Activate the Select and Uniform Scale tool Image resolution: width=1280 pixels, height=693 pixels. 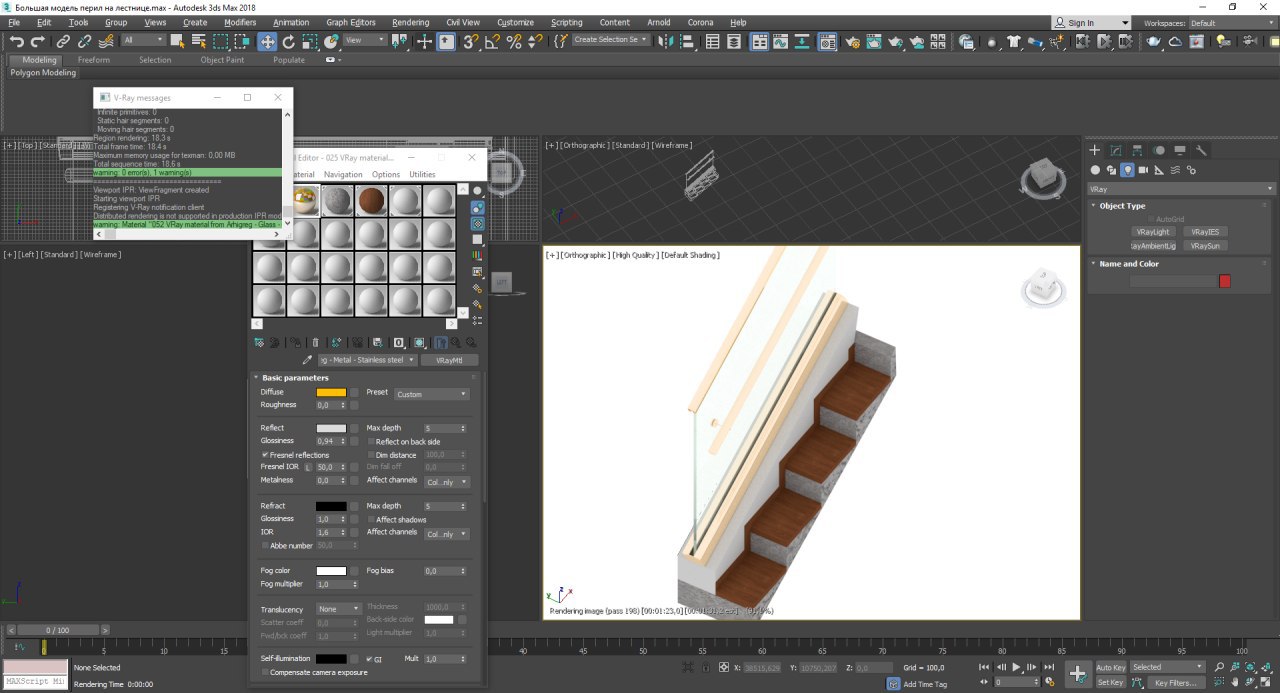(x=310, y=41)
